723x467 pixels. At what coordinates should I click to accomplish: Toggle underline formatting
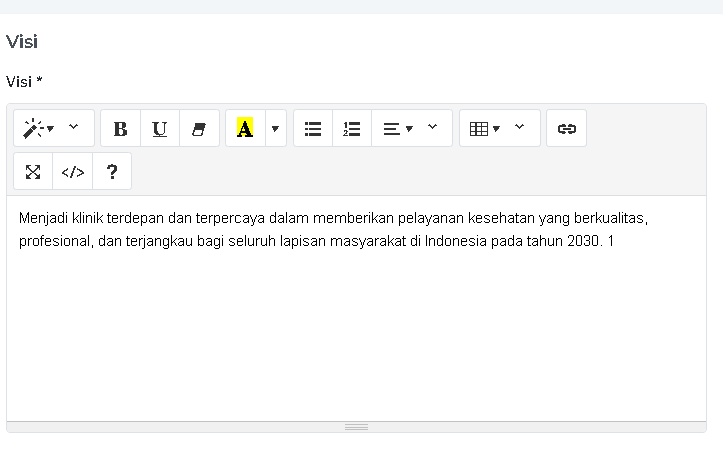[x=160, y=128]
